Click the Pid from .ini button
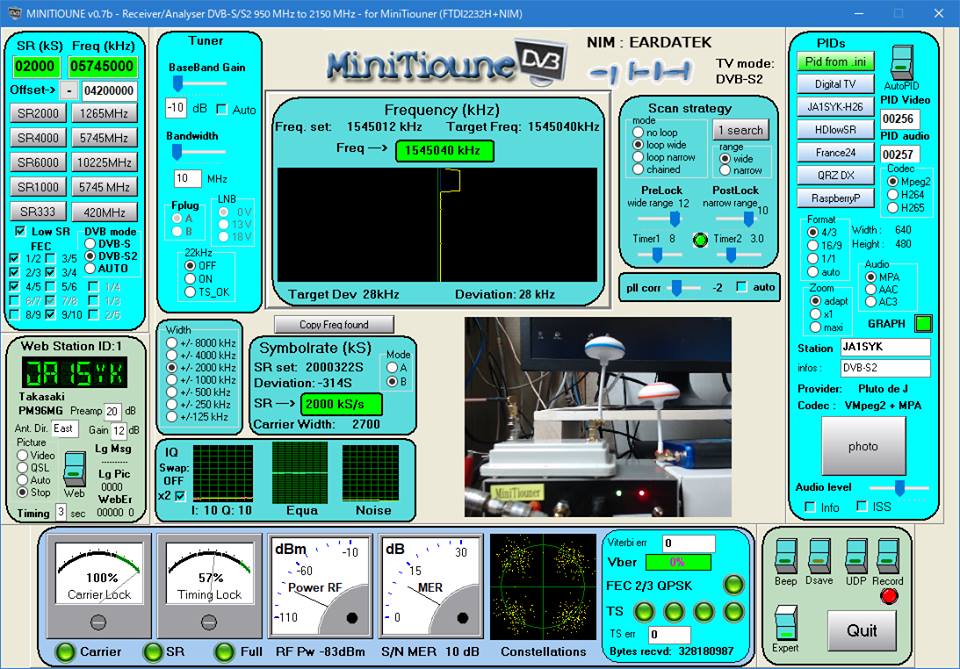Screen dimensions: 960x669 pos(835,62)
